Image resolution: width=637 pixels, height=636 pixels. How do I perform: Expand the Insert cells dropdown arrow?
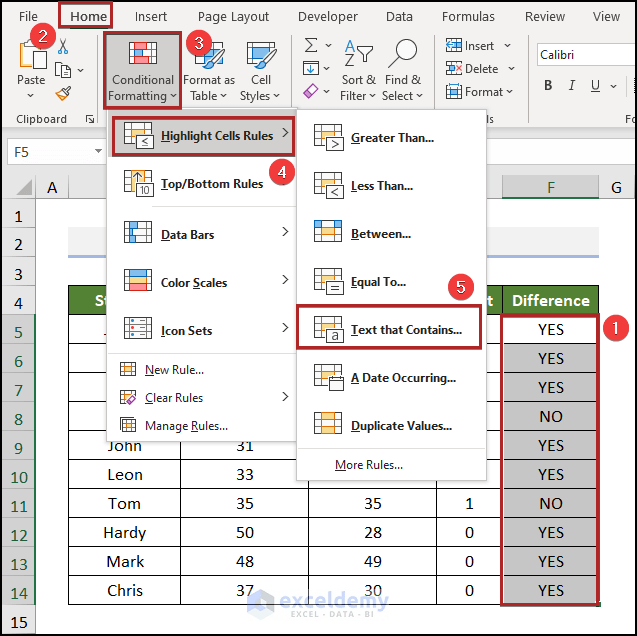tap(507, 45)
